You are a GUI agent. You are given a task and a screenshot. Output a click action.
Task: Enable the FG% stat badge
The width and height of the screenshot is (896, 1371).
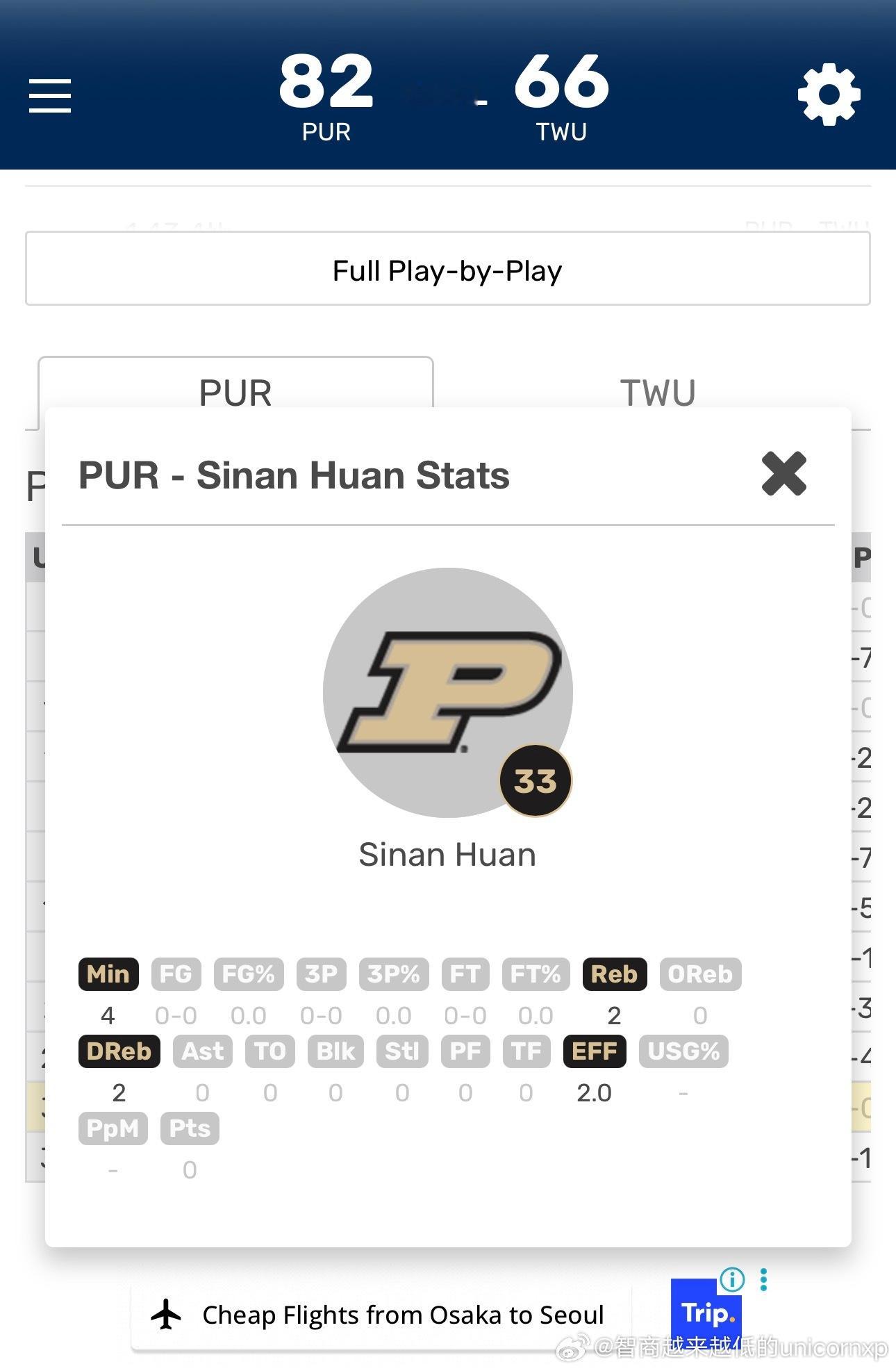point(249,974)
